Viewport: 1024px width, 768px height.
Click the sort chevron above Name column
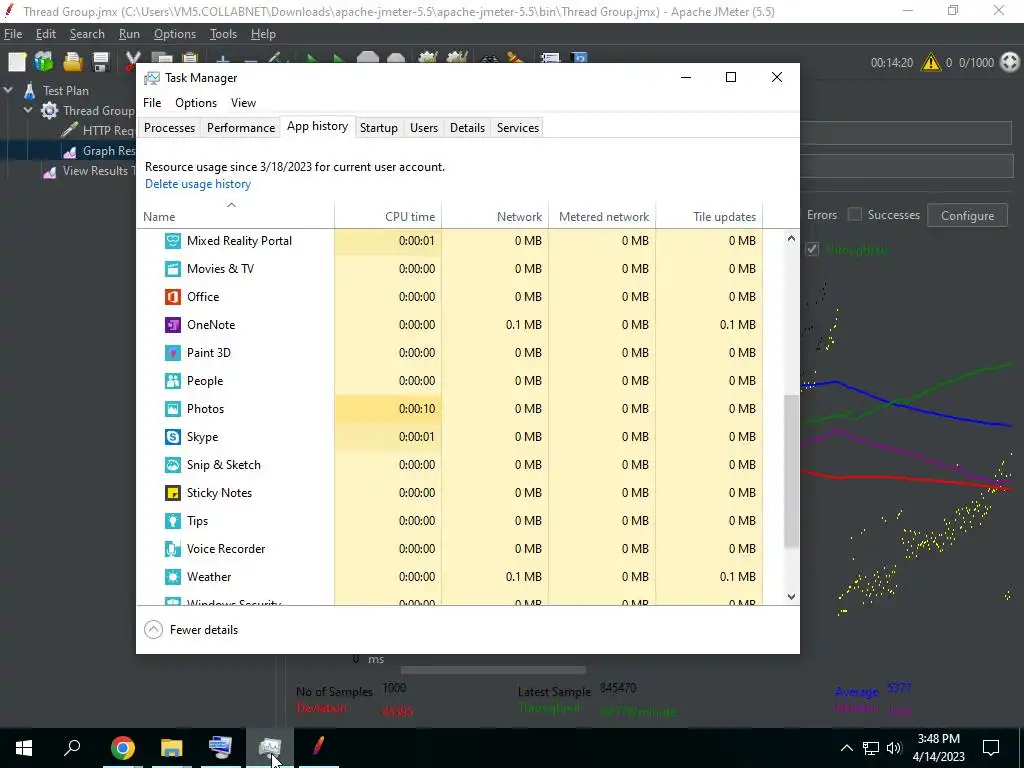coord(231,204)
